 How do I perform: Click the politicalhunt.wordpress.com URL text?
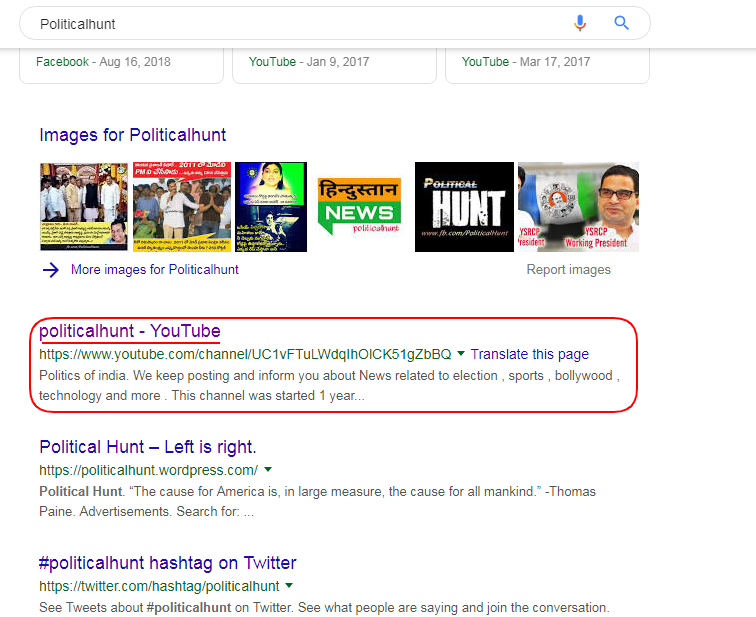coord(148,470)
